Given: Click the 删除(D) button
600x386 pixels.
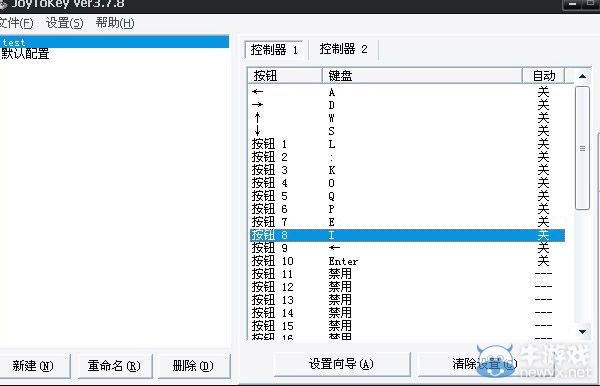Looking at the screenshot, I should click(194, 366).
